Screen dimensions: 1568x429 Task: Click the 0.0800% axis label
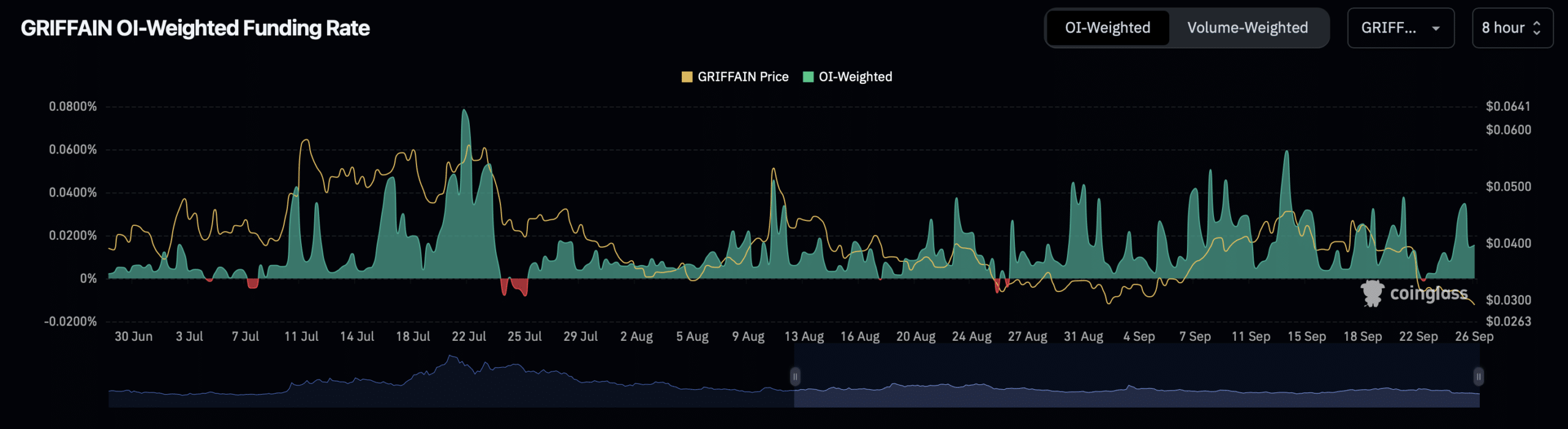[x=73, y=106]
